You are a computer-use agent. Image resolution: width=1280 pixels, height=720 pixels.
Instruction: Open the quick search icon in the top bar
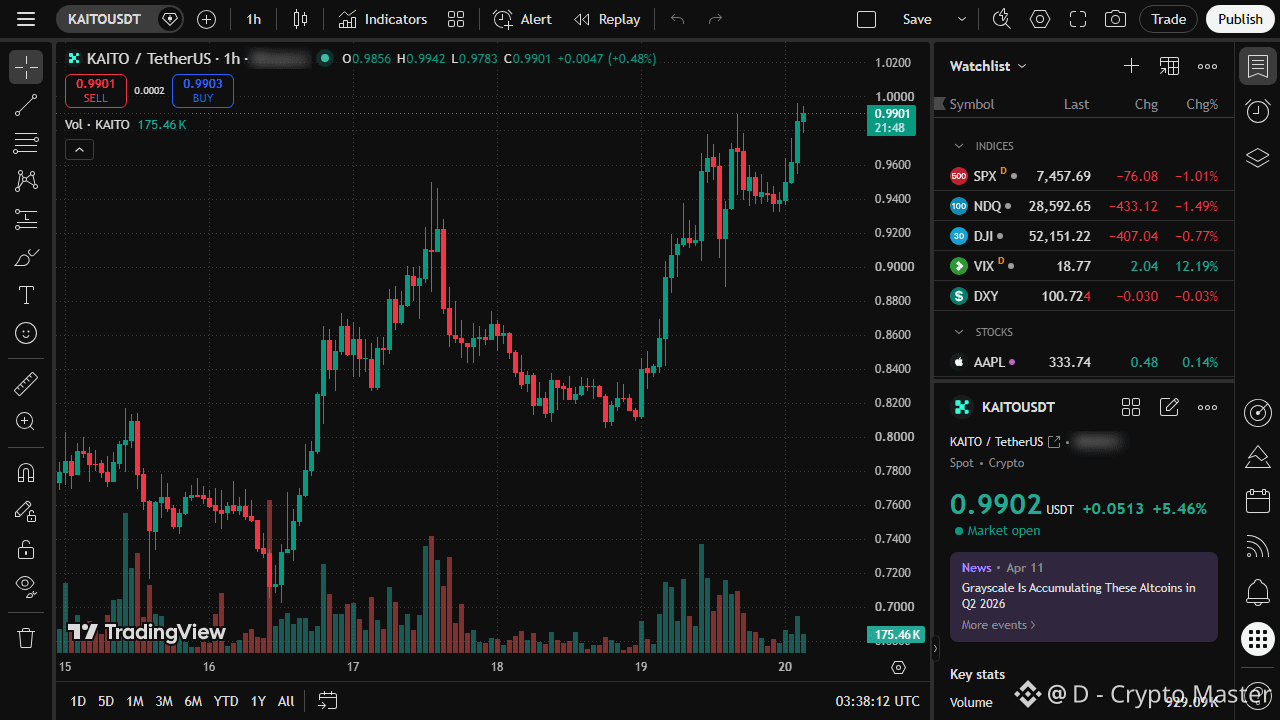(x=1001, y=19)
